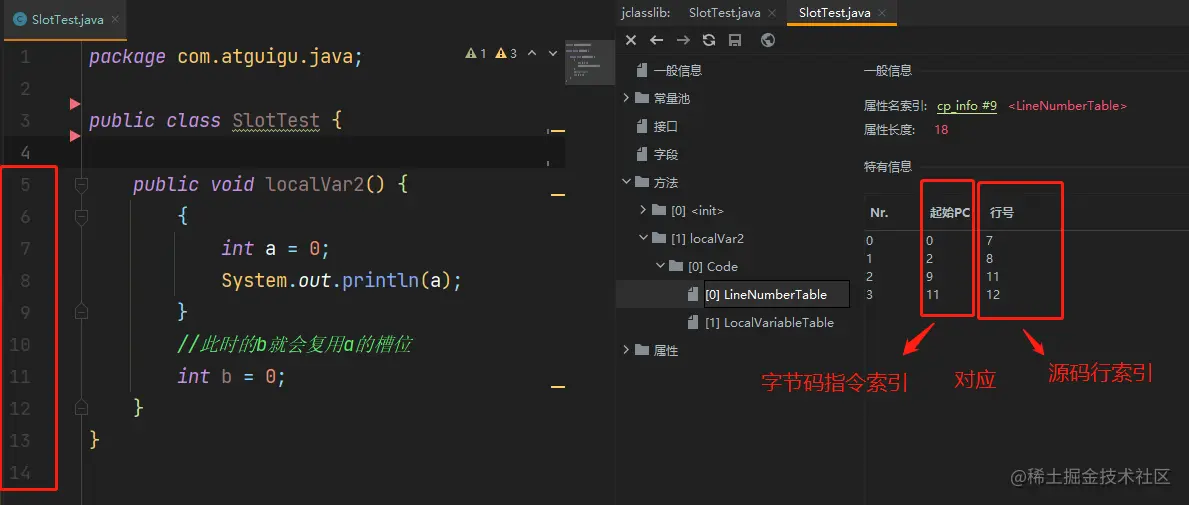1189x505 pixels.
Task: Click the localVar2 method name in code
Action: 315,184
